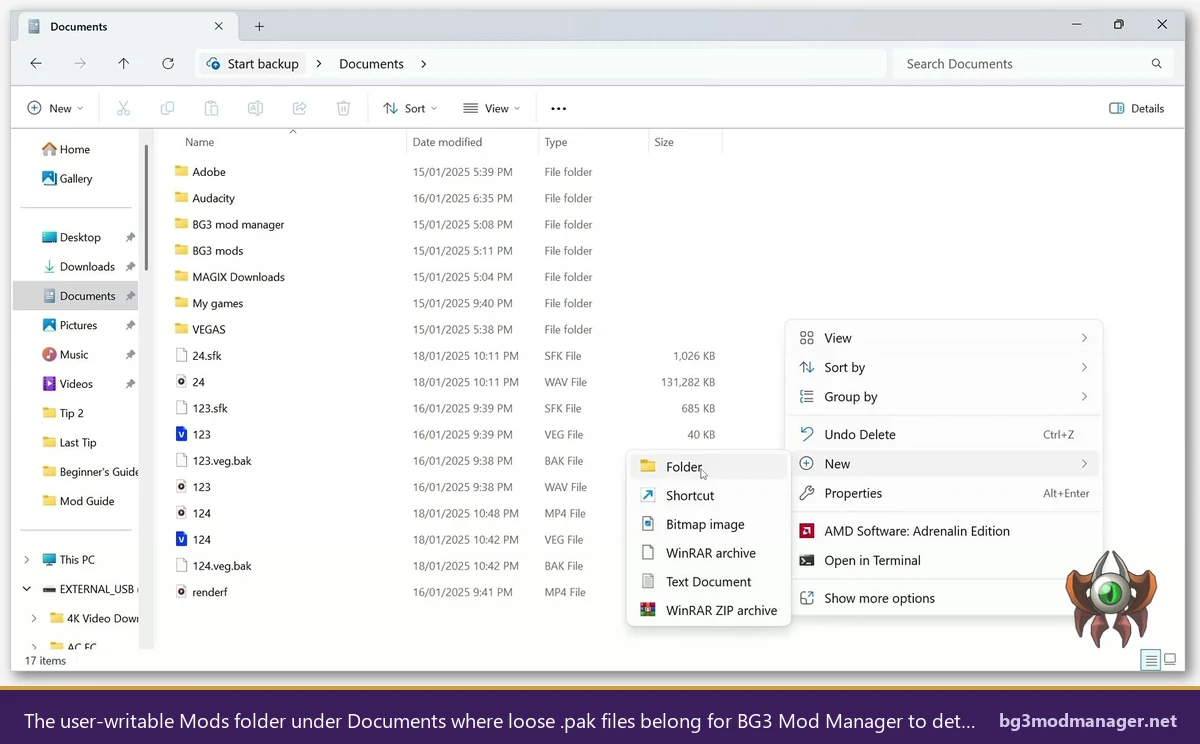Open the See more ellipsis menu
Screen dimensions: 1200x744
click(559, 108)
